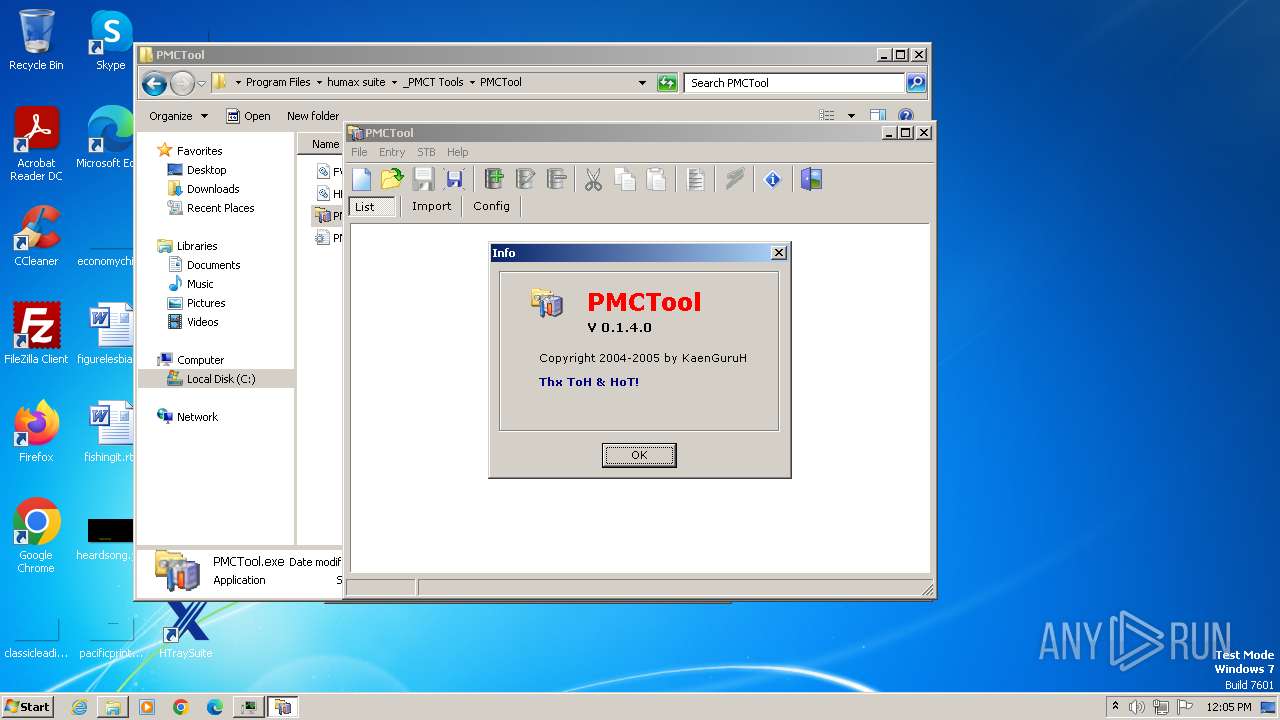This screenshot has height=720, width=1280.
Task: Click Organize dropdown in Explorer window
Action: (x=178, y=116)
